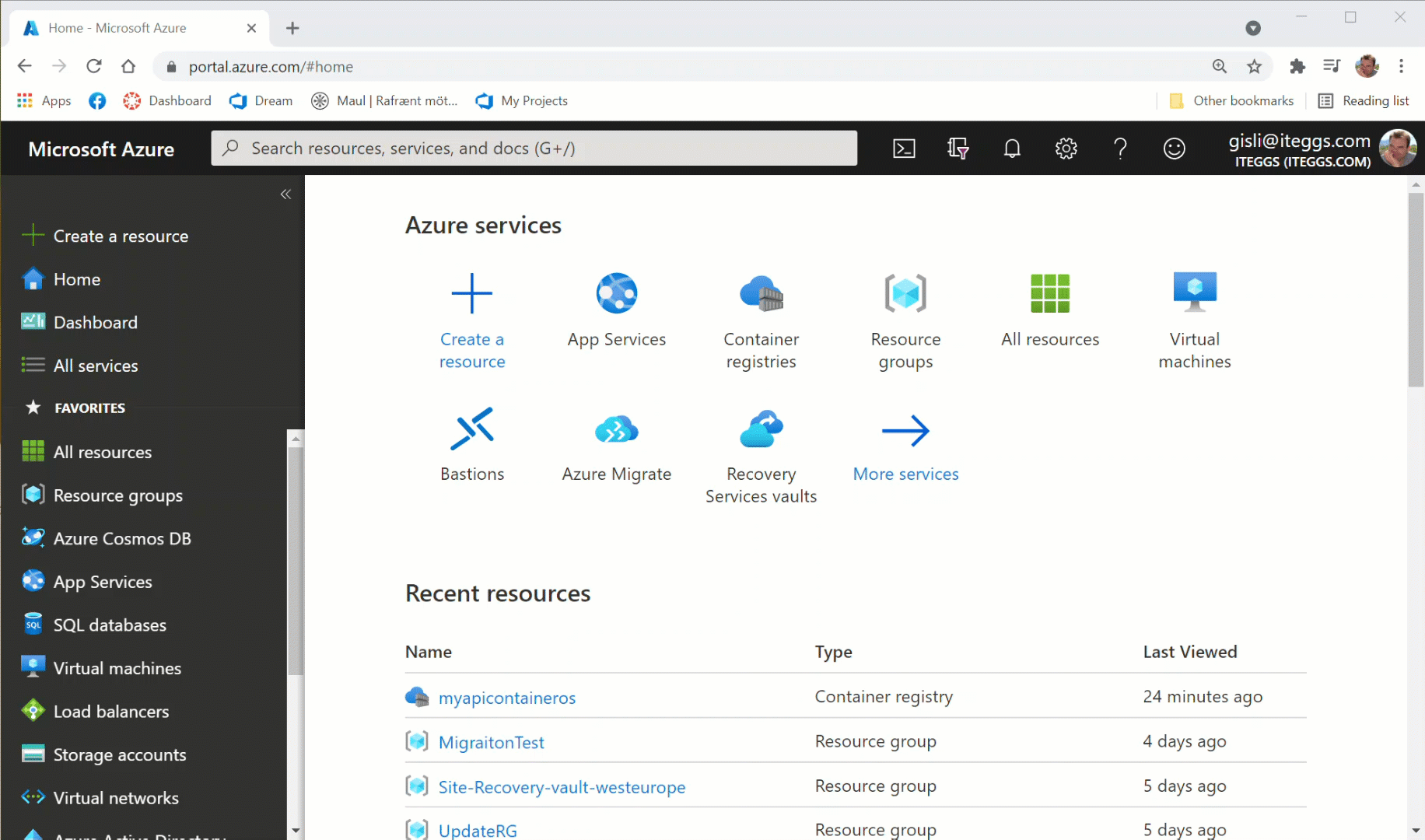This screenshot has height=840, width=1425.
Task: Click the Type column header
Action: tap(833, 652)
